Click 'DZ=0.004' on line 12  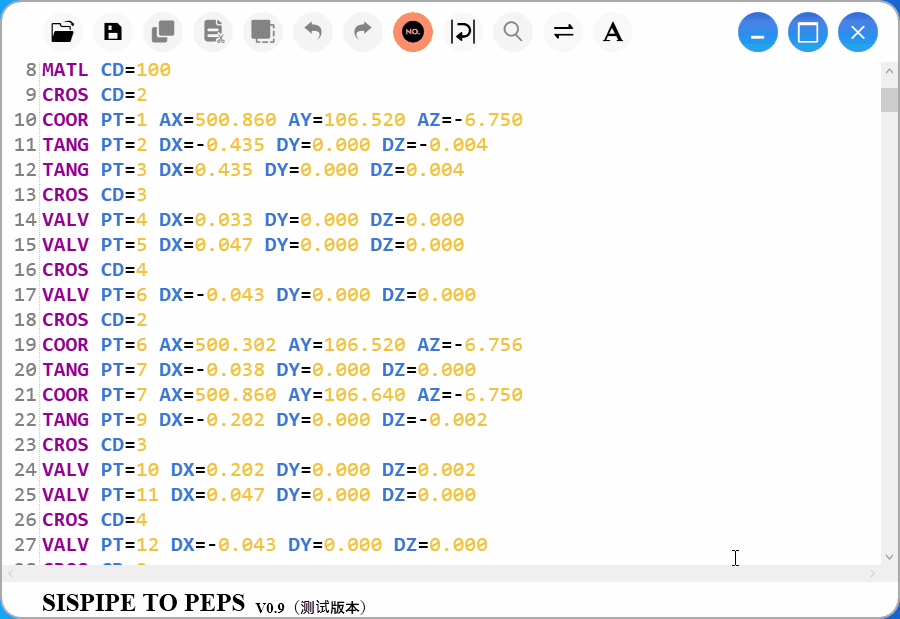coord(417,170)
